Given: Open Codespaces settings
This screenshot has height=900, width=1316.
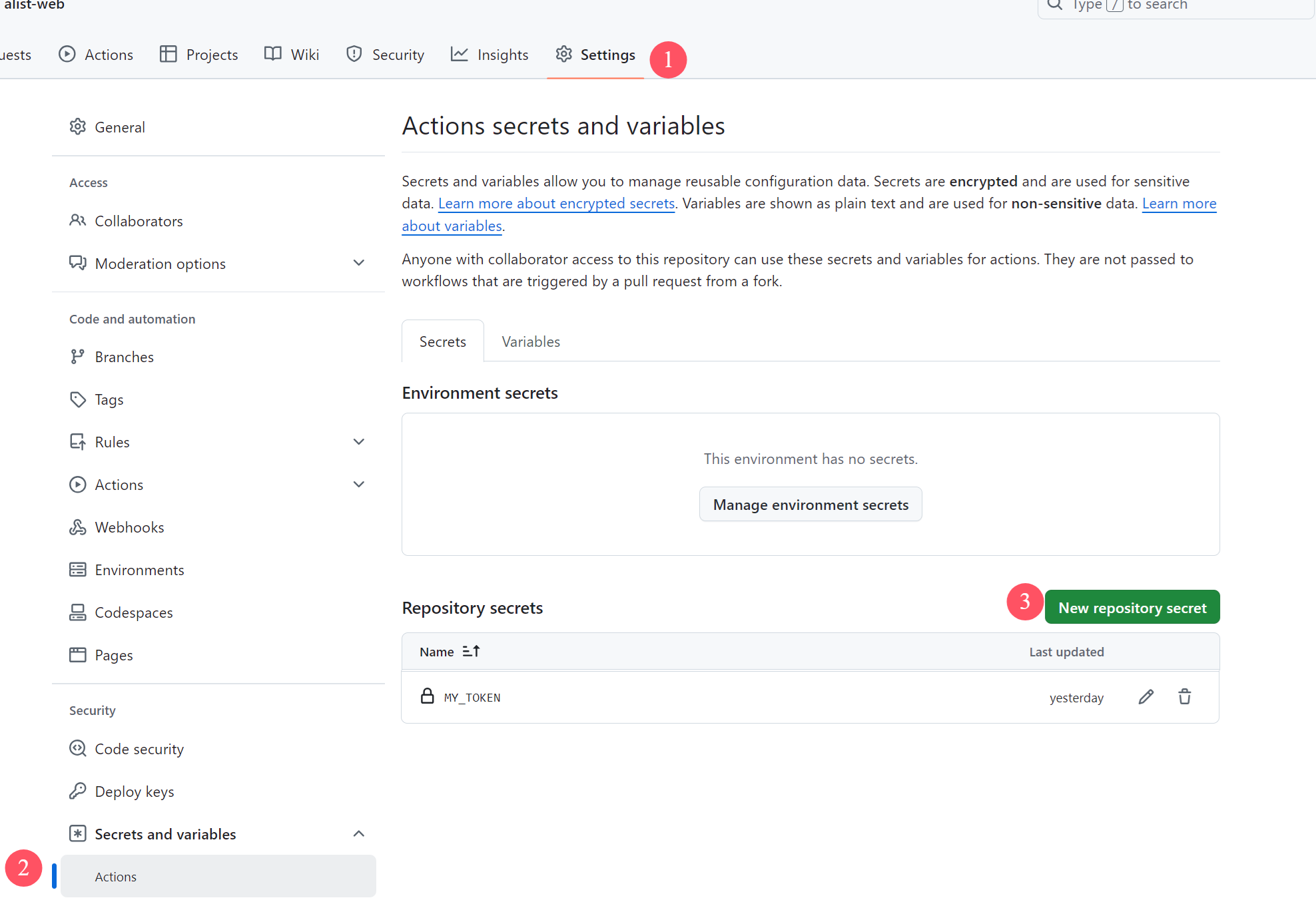Looking at the screenshot, I should tap(218, 612).
